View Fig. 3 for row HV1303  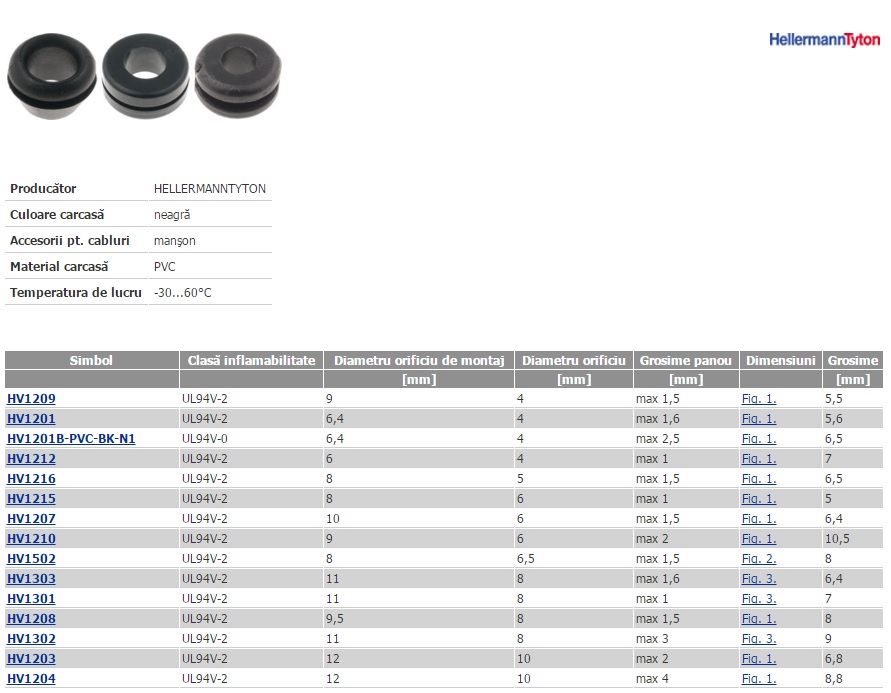click(759, 579)
